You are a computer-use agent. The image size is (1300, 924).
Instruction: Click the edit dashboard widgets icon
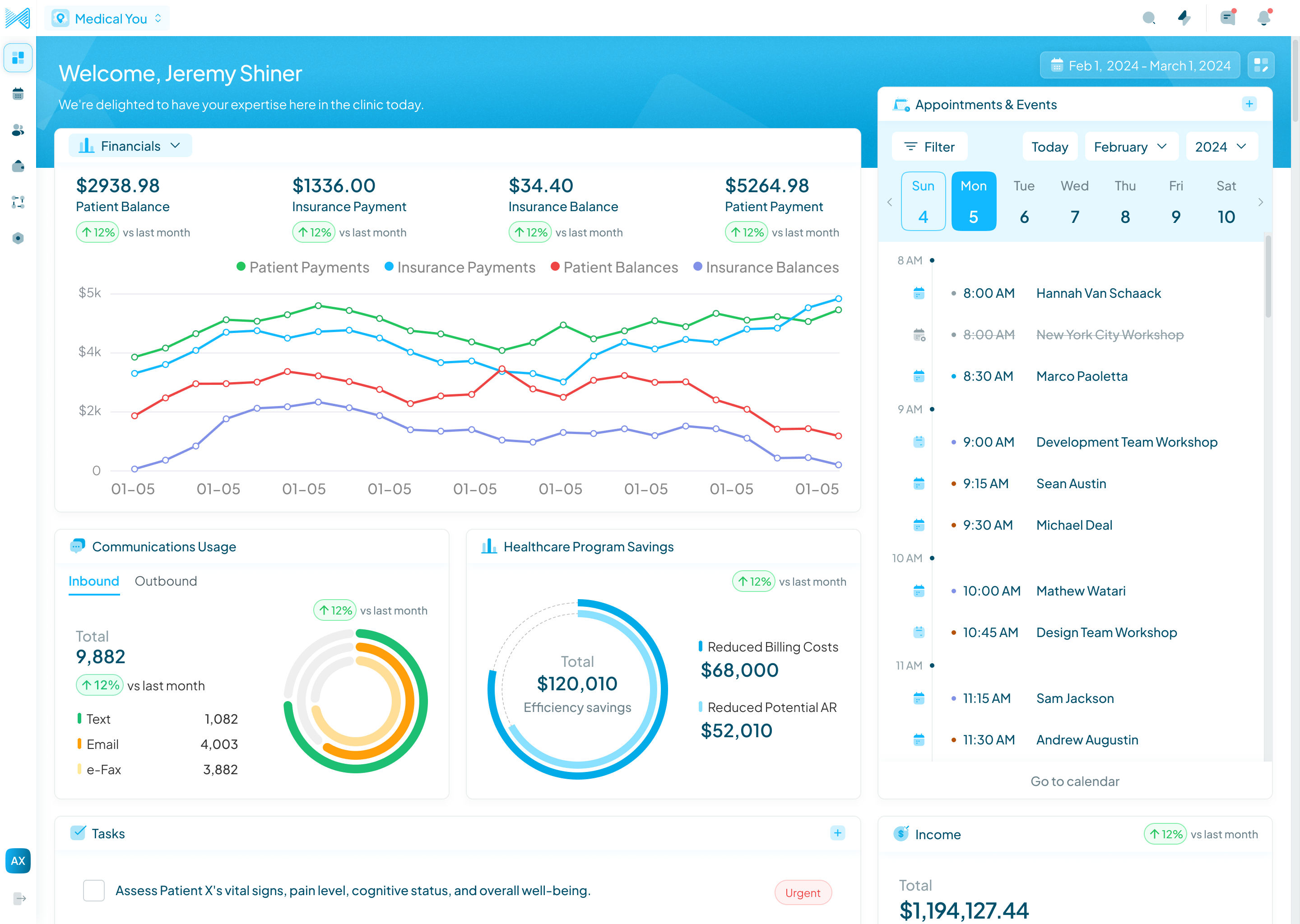1260,65
